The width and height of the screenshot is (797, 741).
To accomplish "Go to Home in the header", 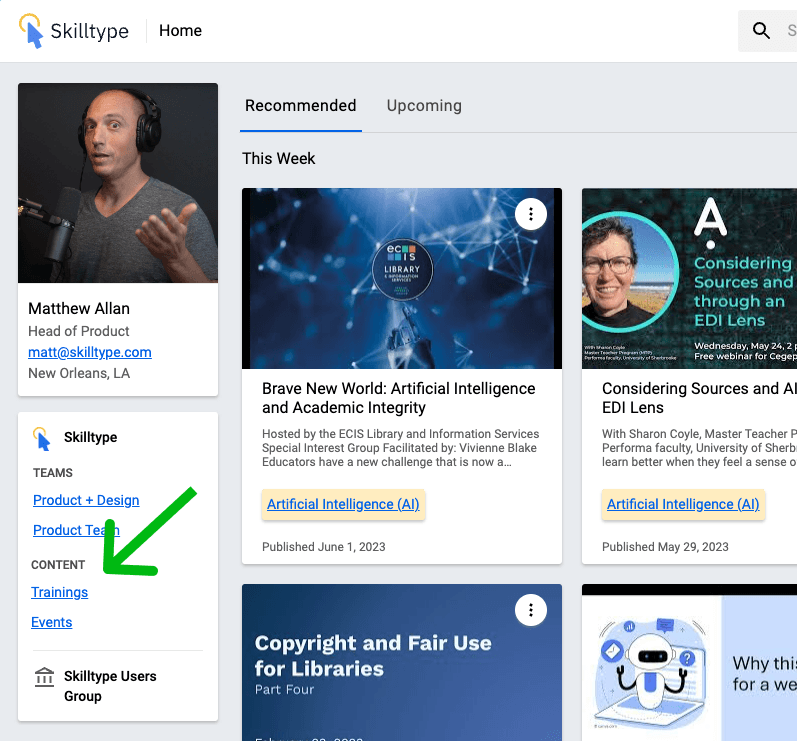I will click(x=180, y=30).
